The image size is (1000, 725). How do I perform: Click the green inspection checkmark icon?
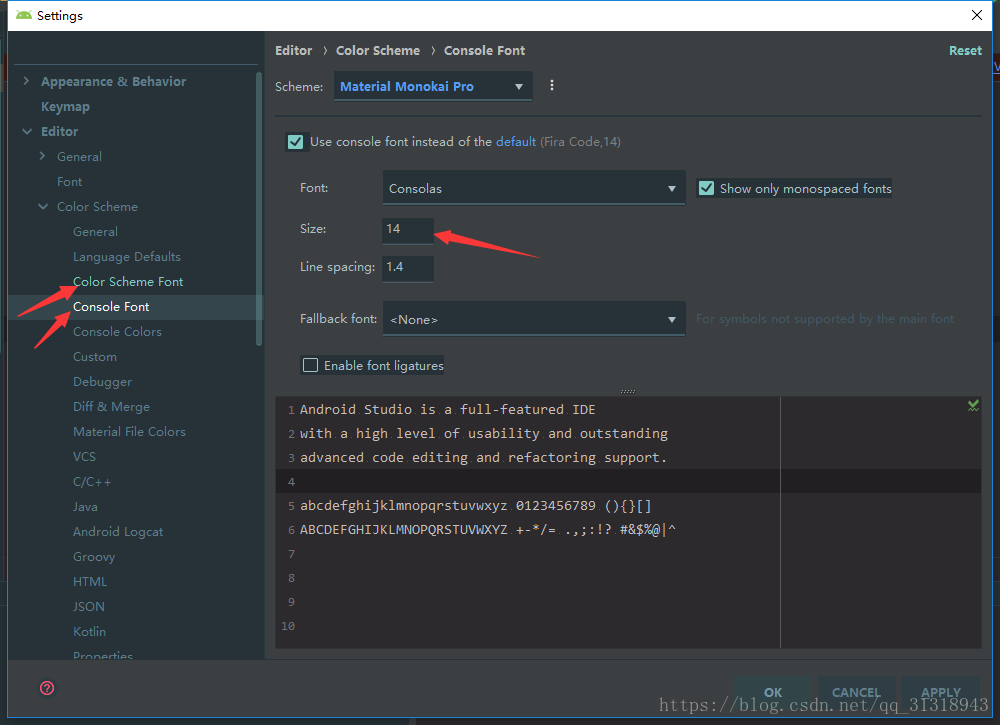973,406
